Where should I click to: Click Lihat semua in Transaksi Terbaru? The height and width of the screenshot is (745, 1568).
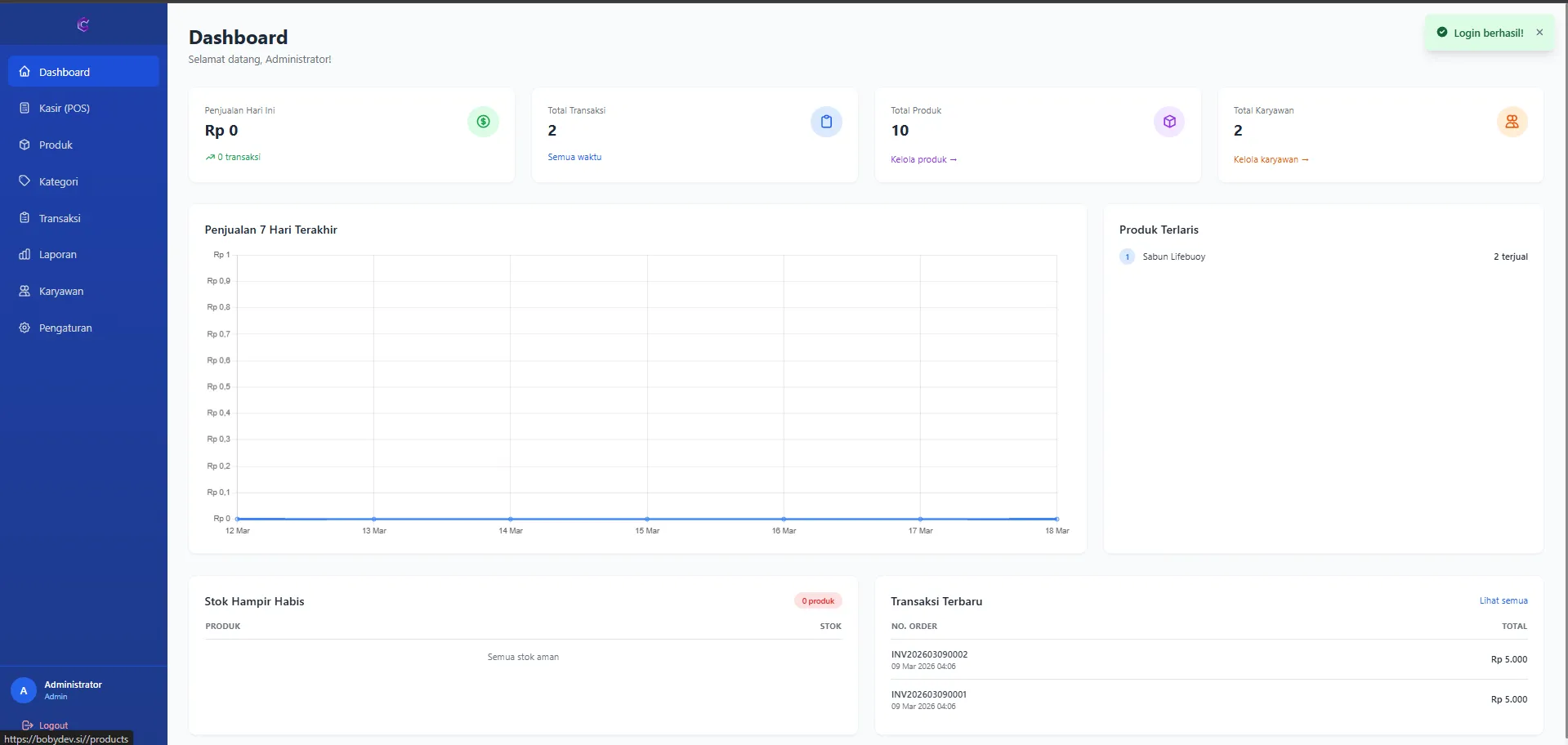point(1503,600)
